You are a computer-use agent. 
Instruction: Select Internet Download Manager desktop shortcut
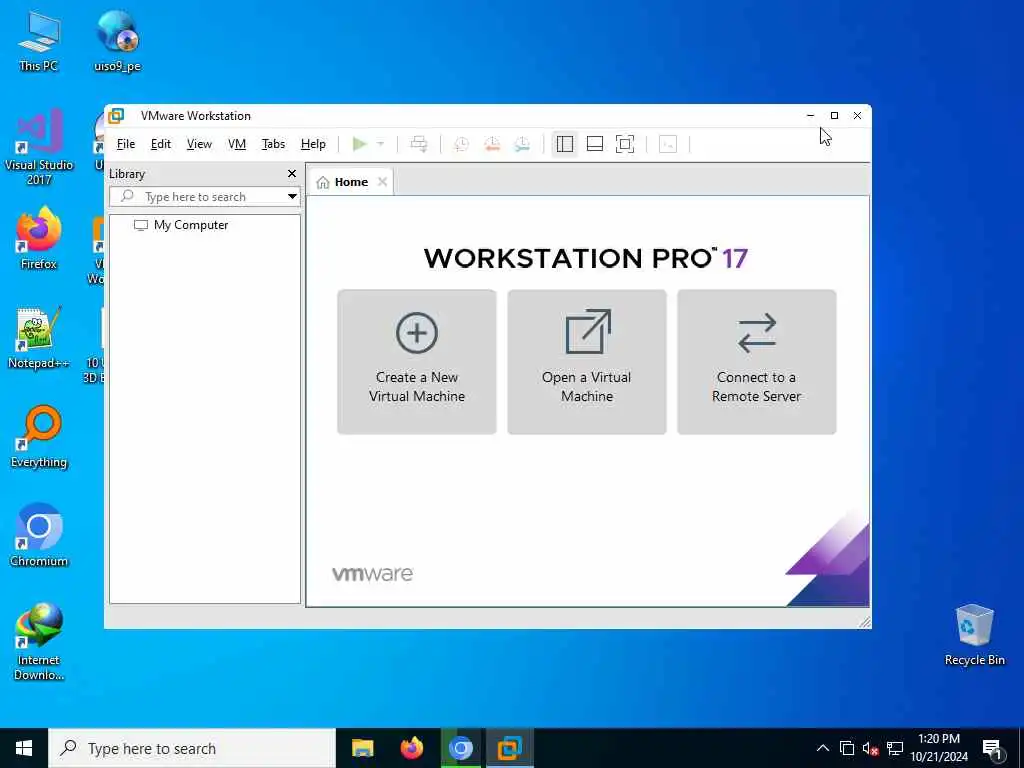[x=39, y=641]
